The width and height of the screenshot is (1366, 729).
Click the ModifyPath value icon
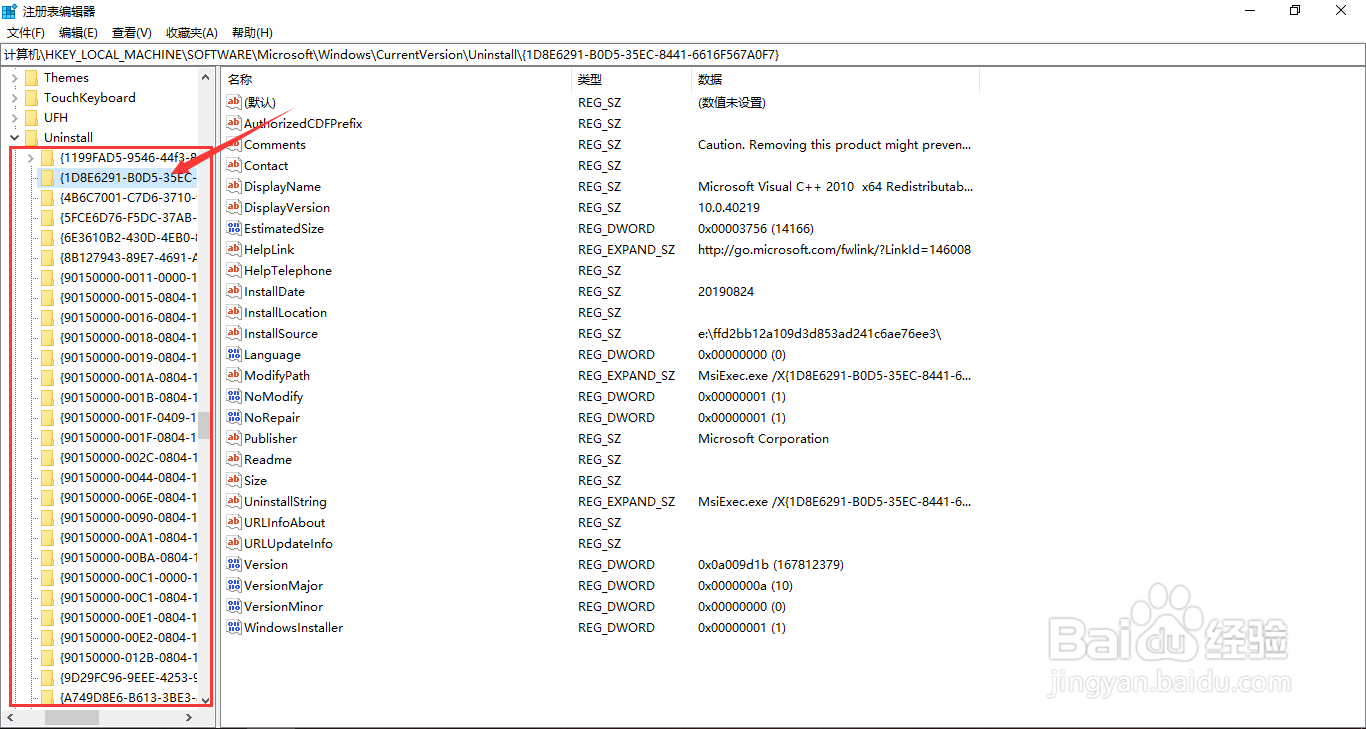[235, 375]
